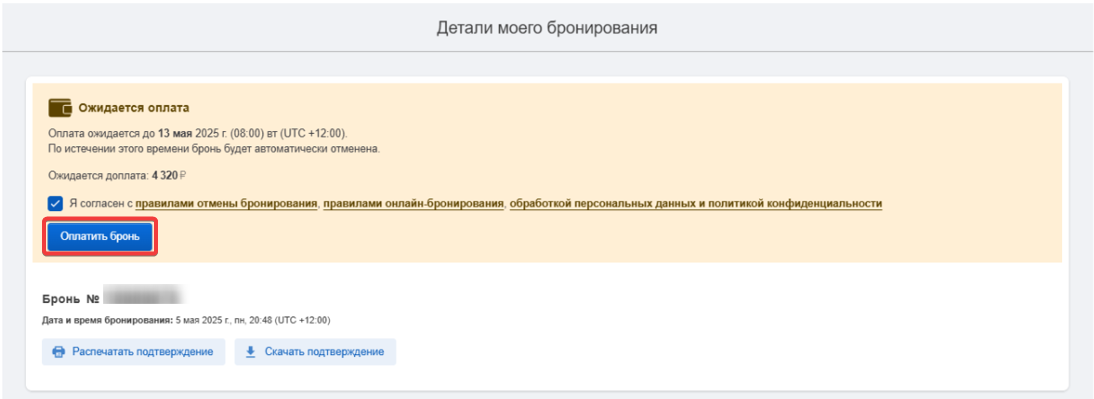Click the blue Оплатить бронь button
The image size is (1094, 399).
(x=100, y=236)
